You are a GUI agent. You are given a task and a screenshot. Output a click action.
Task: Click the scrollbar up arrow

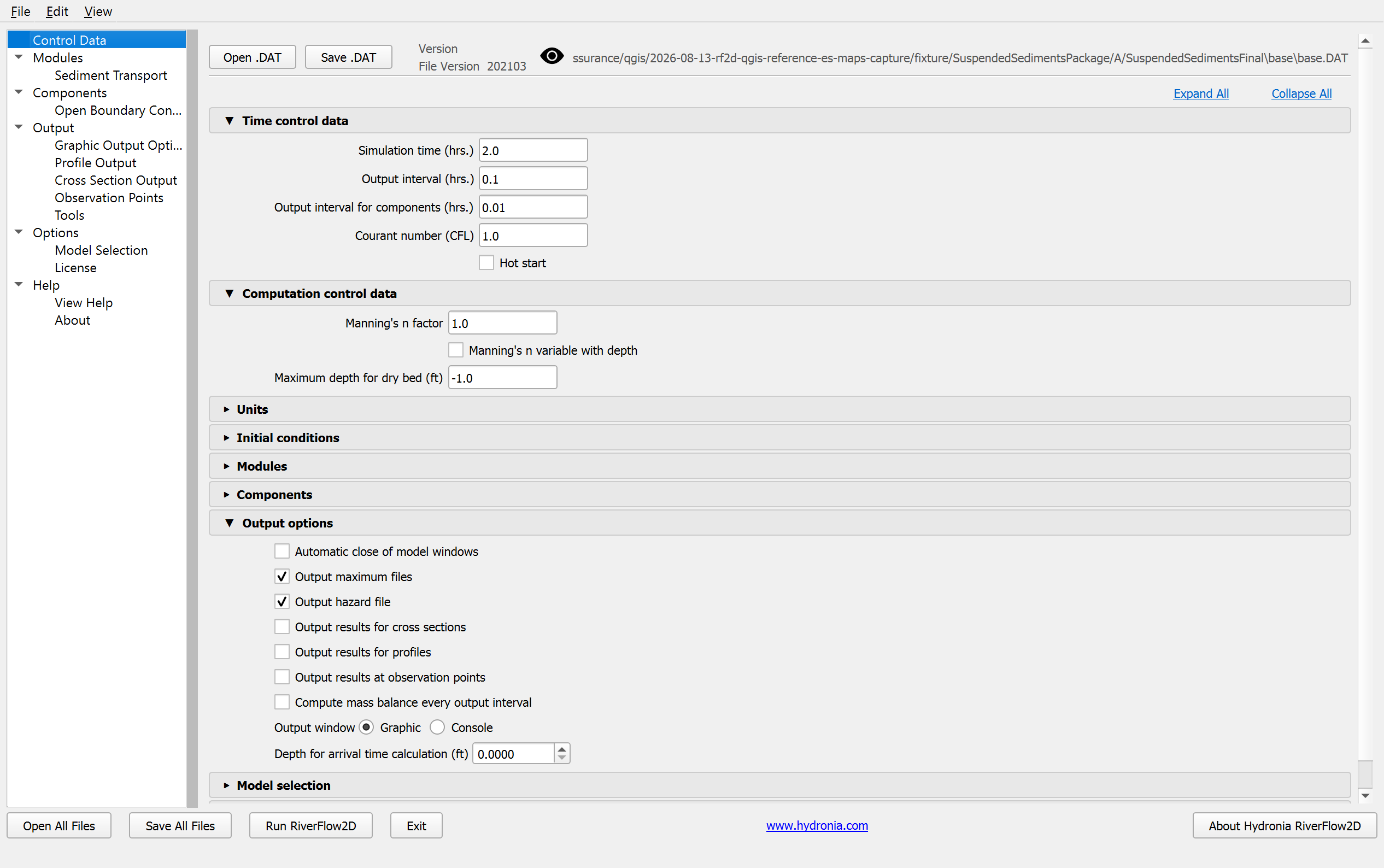pyautogui.click(x=1365, y=41)
